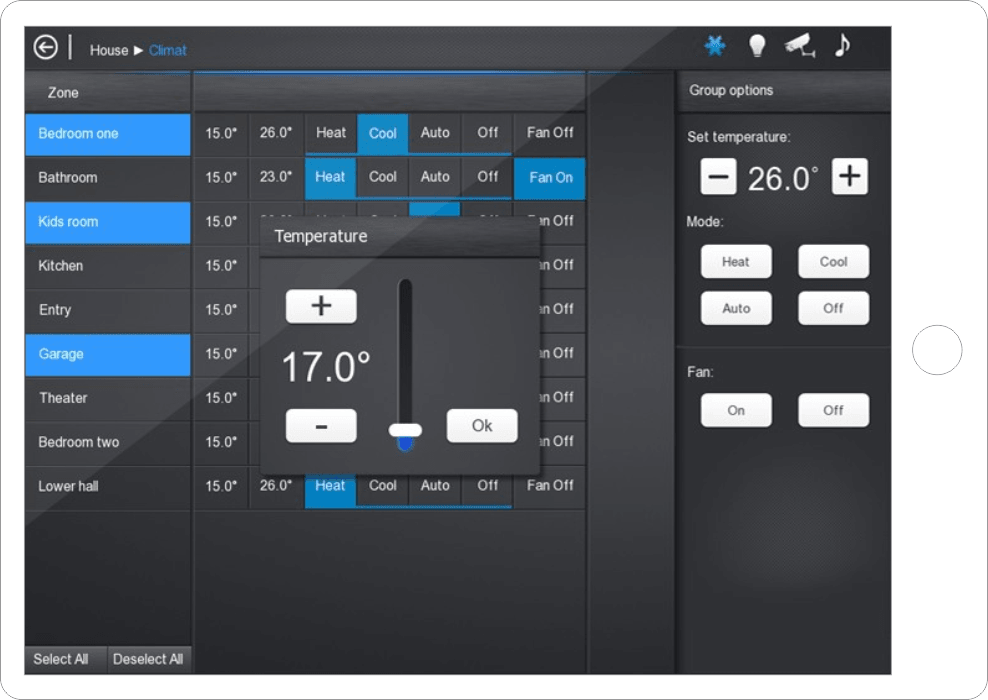988x700 pixels.
Task: Increase group set temperature with plus
Action: coord(849,177)
